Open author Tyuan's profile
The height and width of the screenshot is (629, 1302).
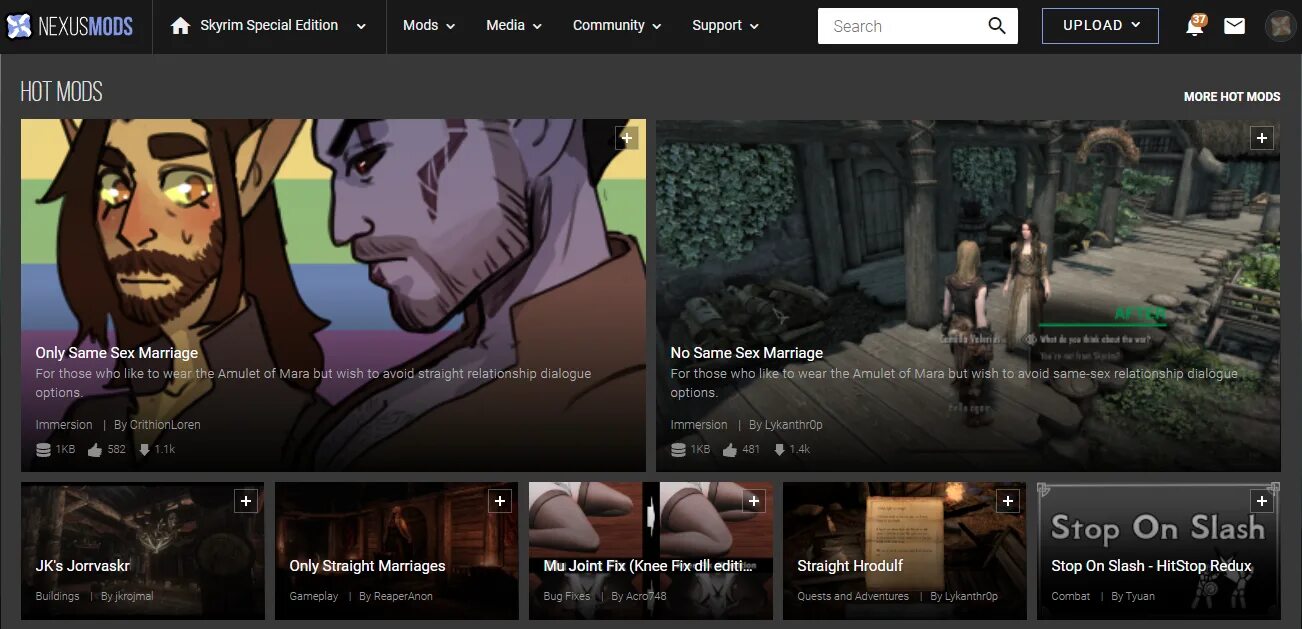[1140, 596]
